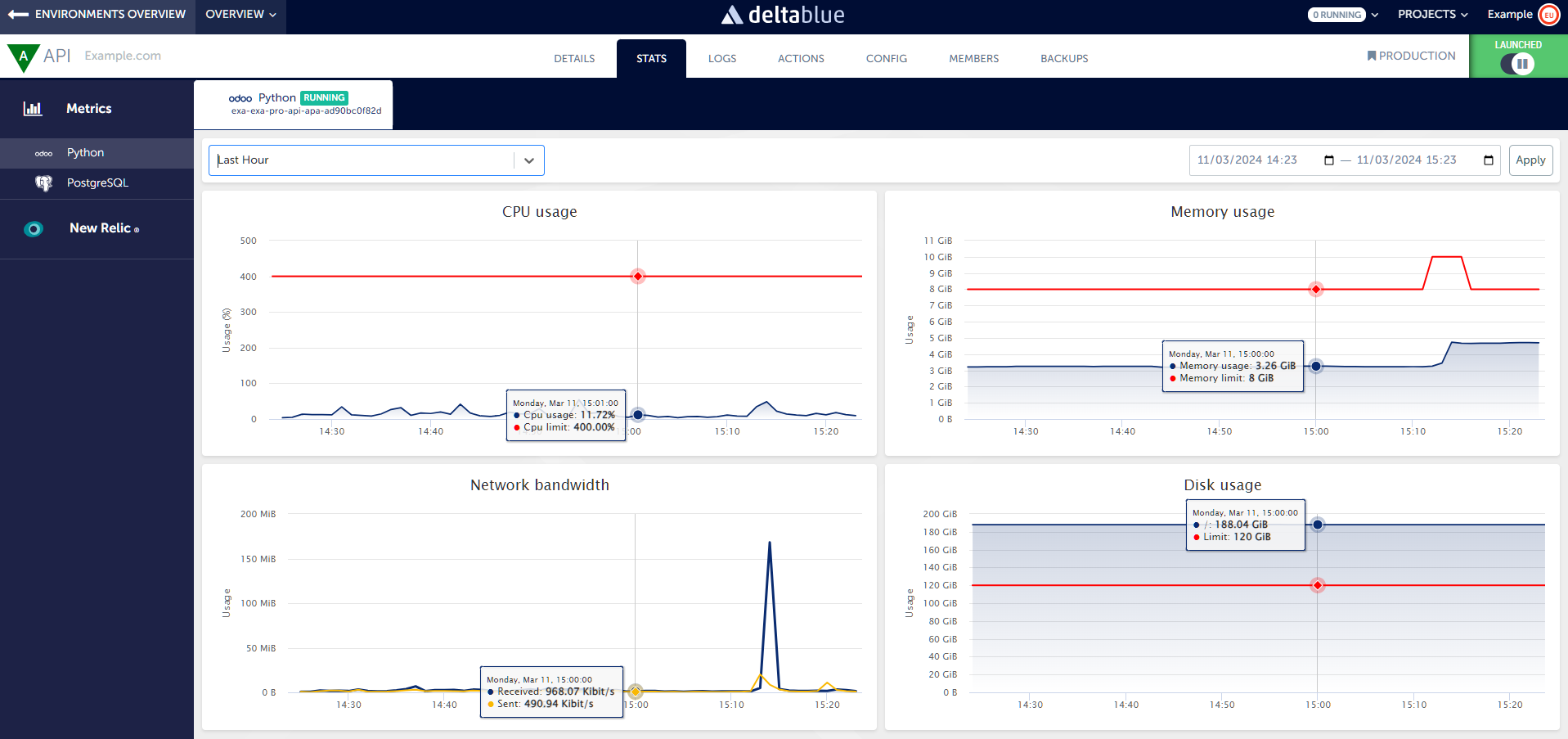Click the Metrics bar chart icon

[33, 109]
